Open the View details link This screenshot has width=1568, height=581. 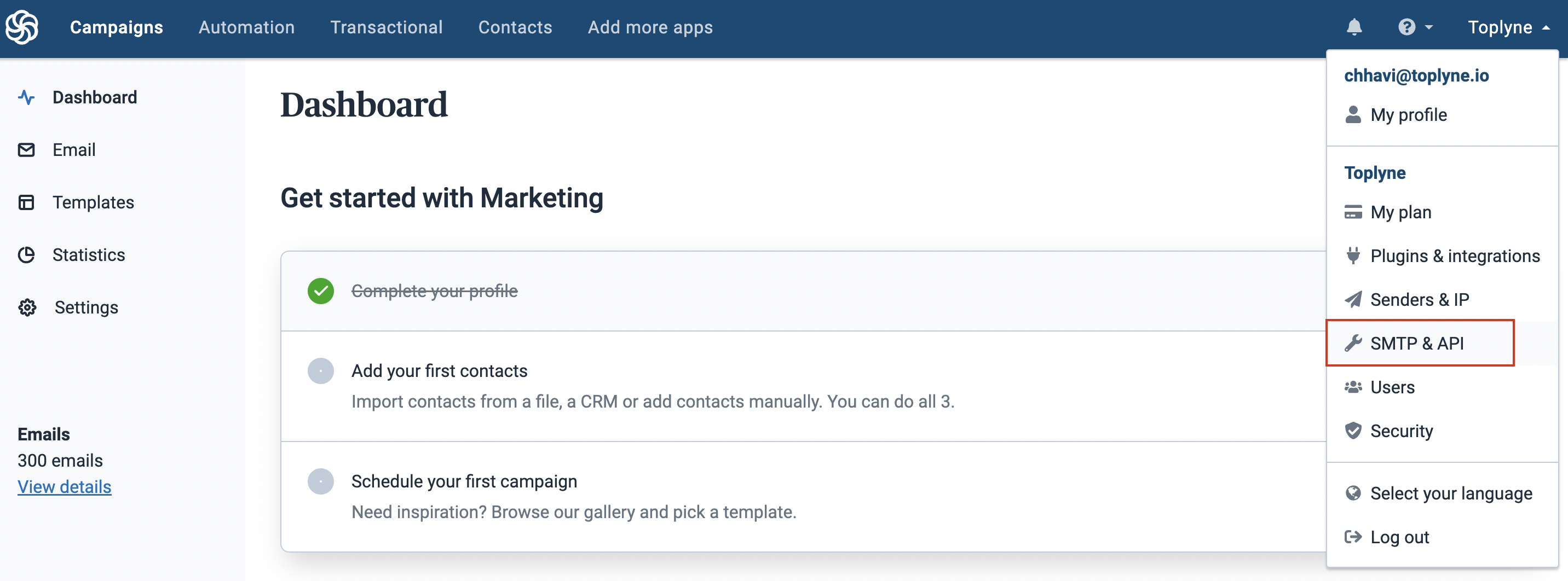(x=65, y=487)
